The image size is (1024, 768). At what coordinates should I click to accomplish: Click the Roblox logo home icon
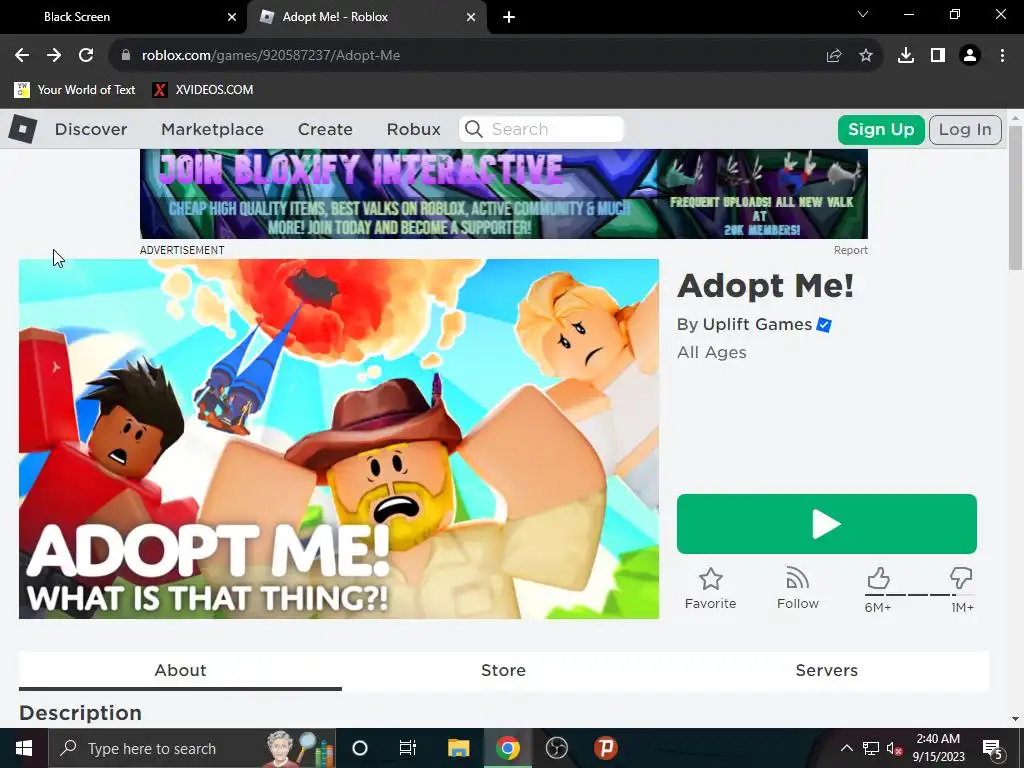tap(23, 129)
